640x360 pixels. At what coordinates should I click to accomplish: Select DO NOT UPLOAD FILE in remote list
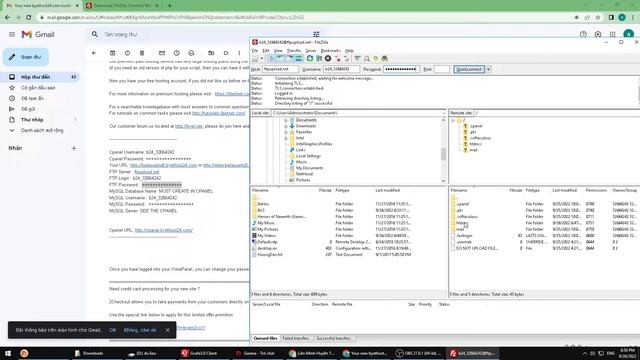(477, 248)
